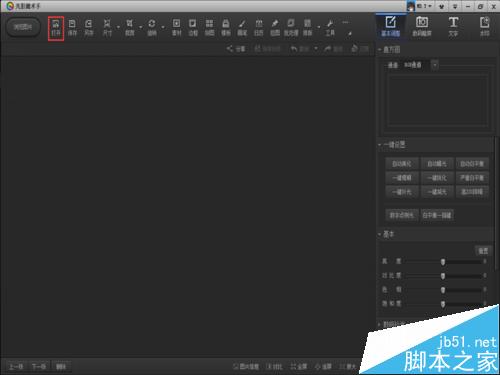Screen dimensions: 500x375
Task: Apply 一键模糊 one-click blur
Action: 402,178
